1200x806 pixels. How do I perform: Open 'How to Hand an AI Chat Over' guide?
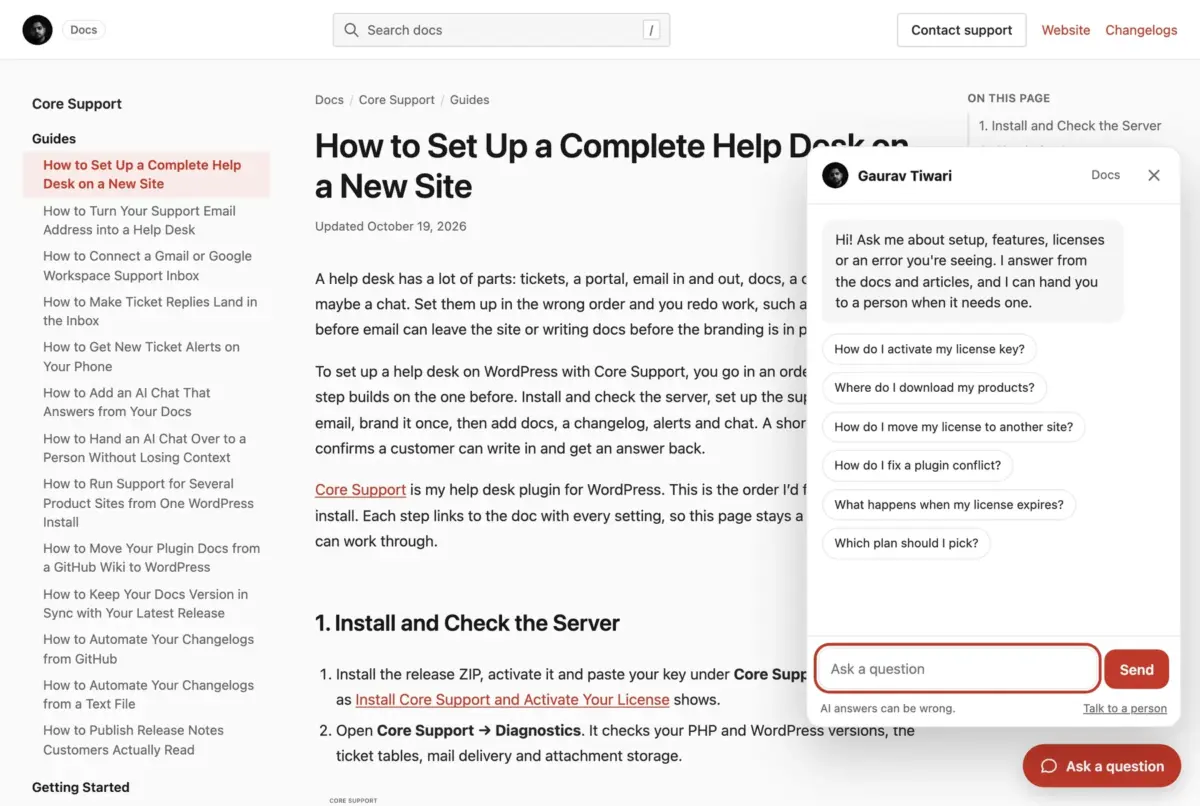click(146, 448)
